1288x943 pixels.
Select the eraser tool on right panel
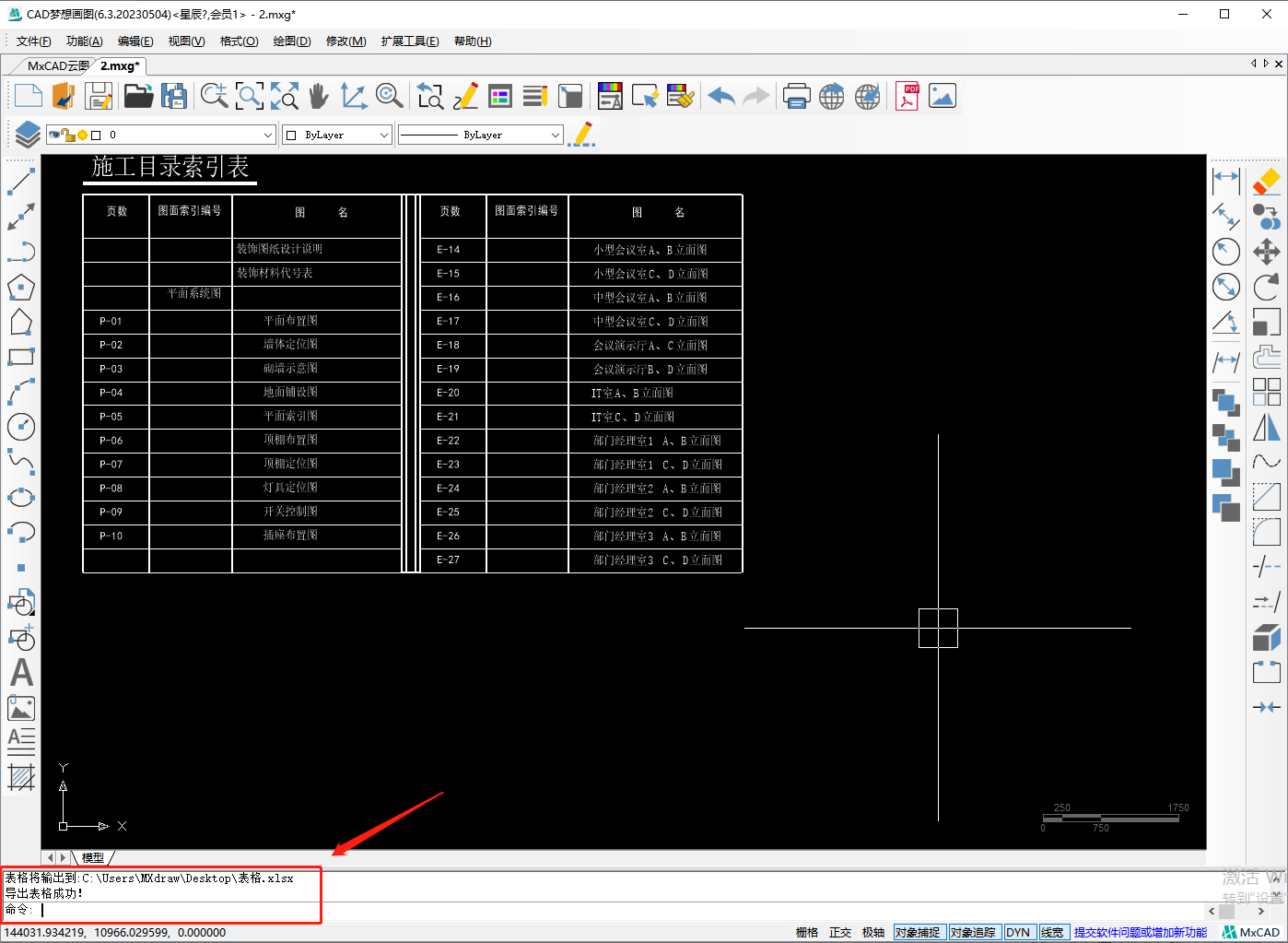click(1267, 181)
